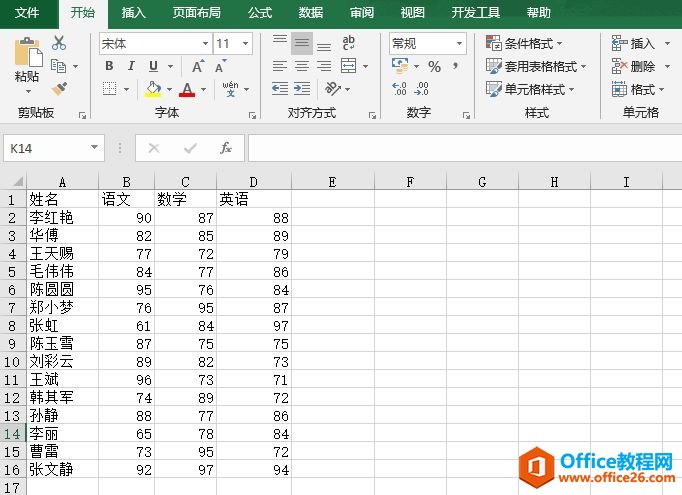Open Clipboard (剪贴板) dialog launcher
The image size is (682, 495).
(82, 115)
